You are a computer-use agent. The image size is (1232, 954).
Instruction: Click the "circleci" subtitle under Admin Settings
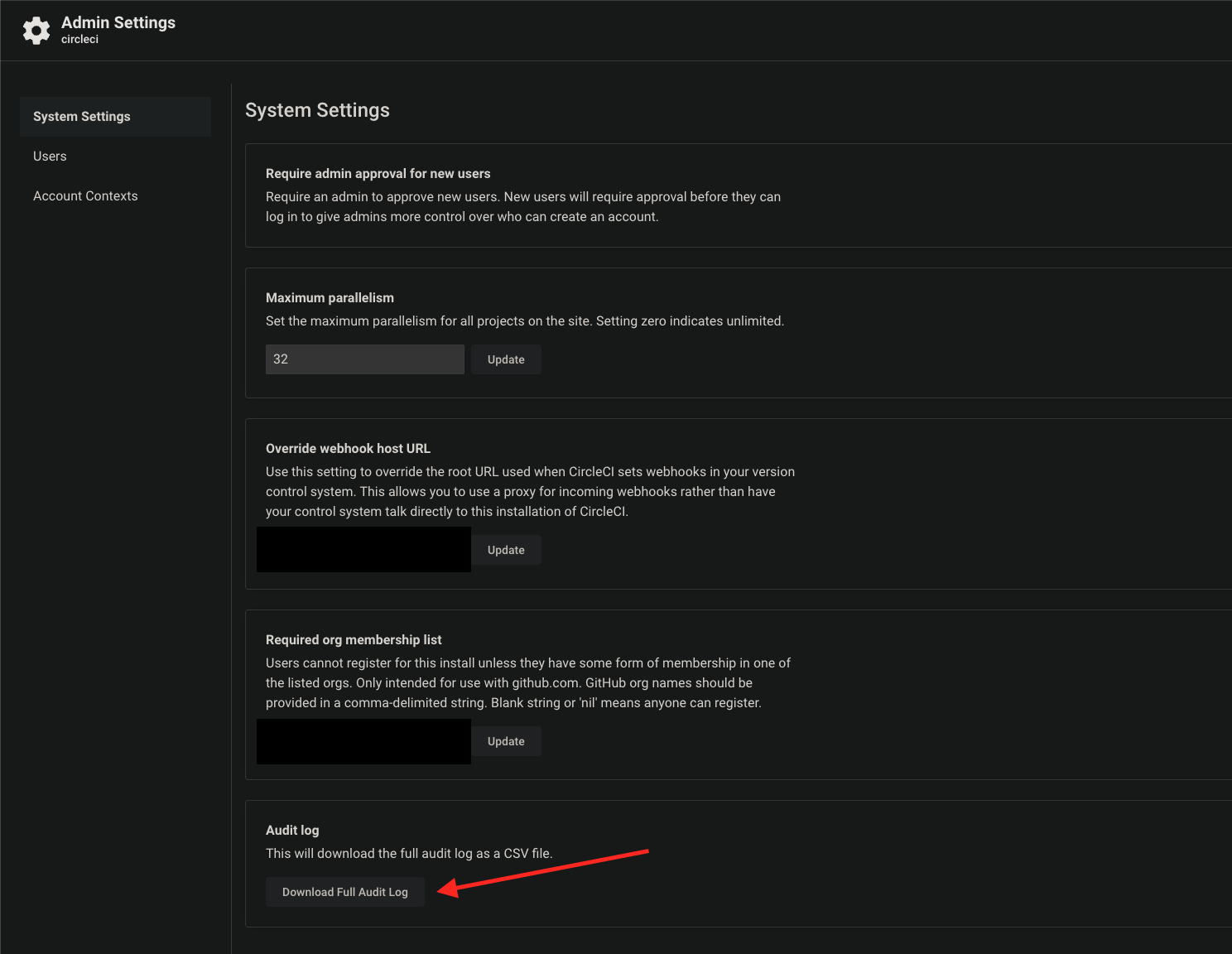tap(79, 39)
